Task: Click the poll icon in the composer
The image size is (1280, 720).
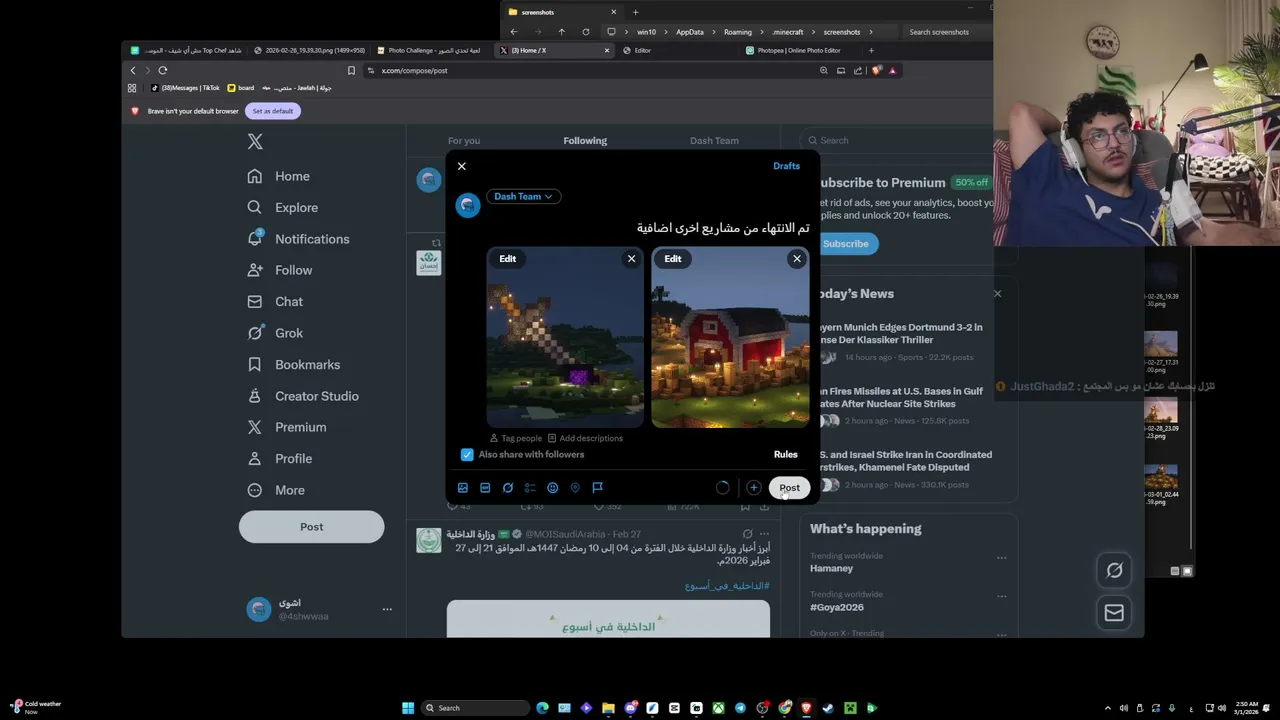Action: click(530, 488)
